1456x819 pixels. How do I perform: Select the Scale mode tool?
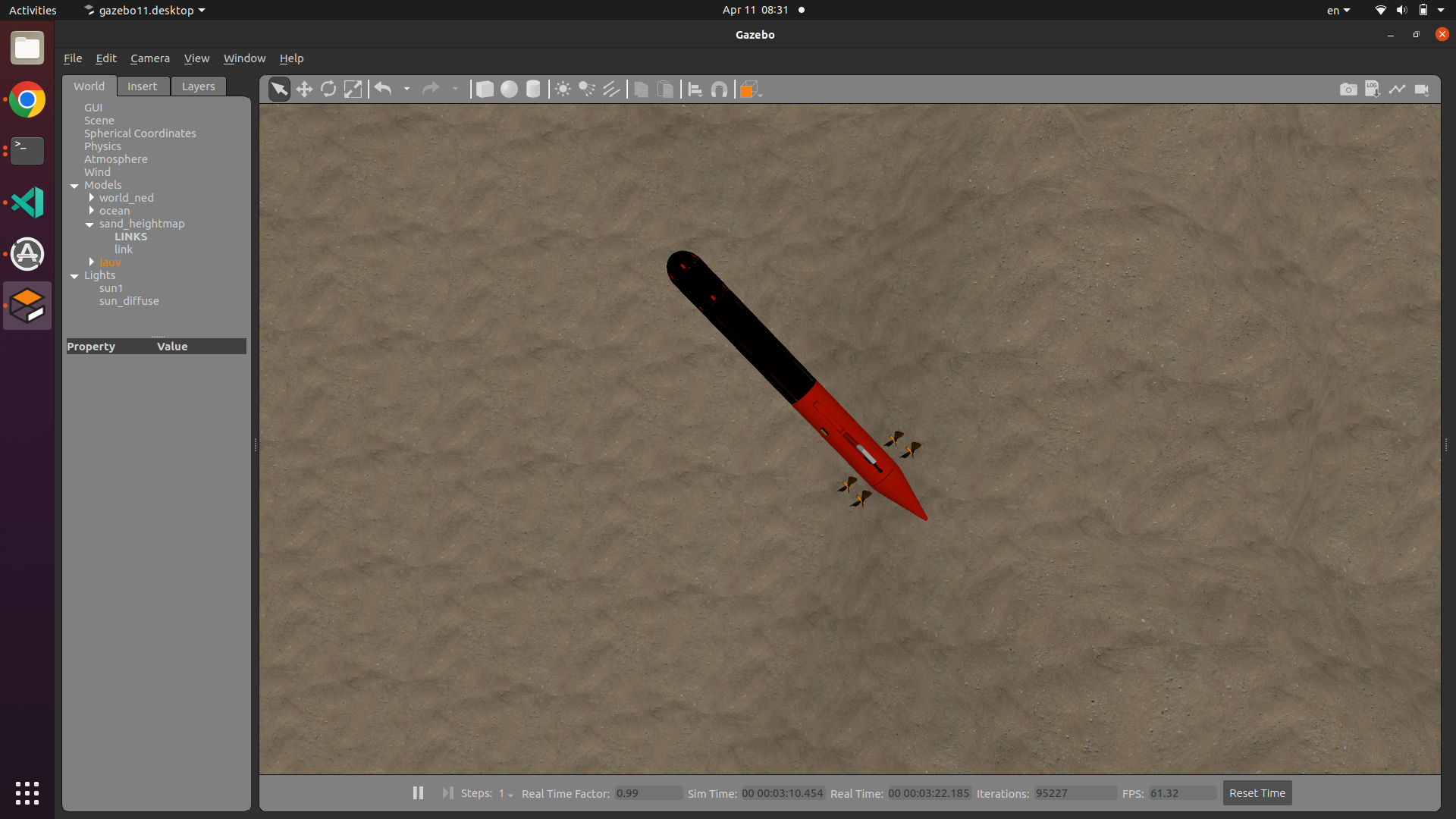coord(353,89)
